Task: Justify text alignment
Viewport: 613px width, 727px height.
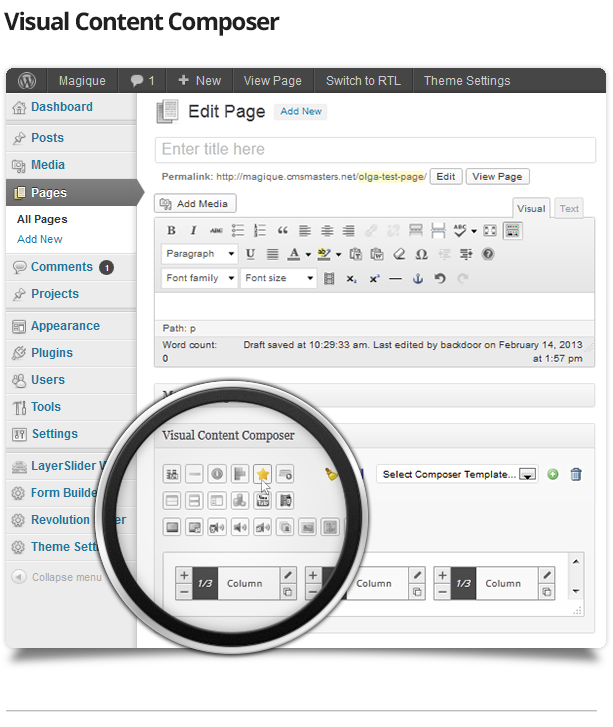Action: tap(273, 254)
